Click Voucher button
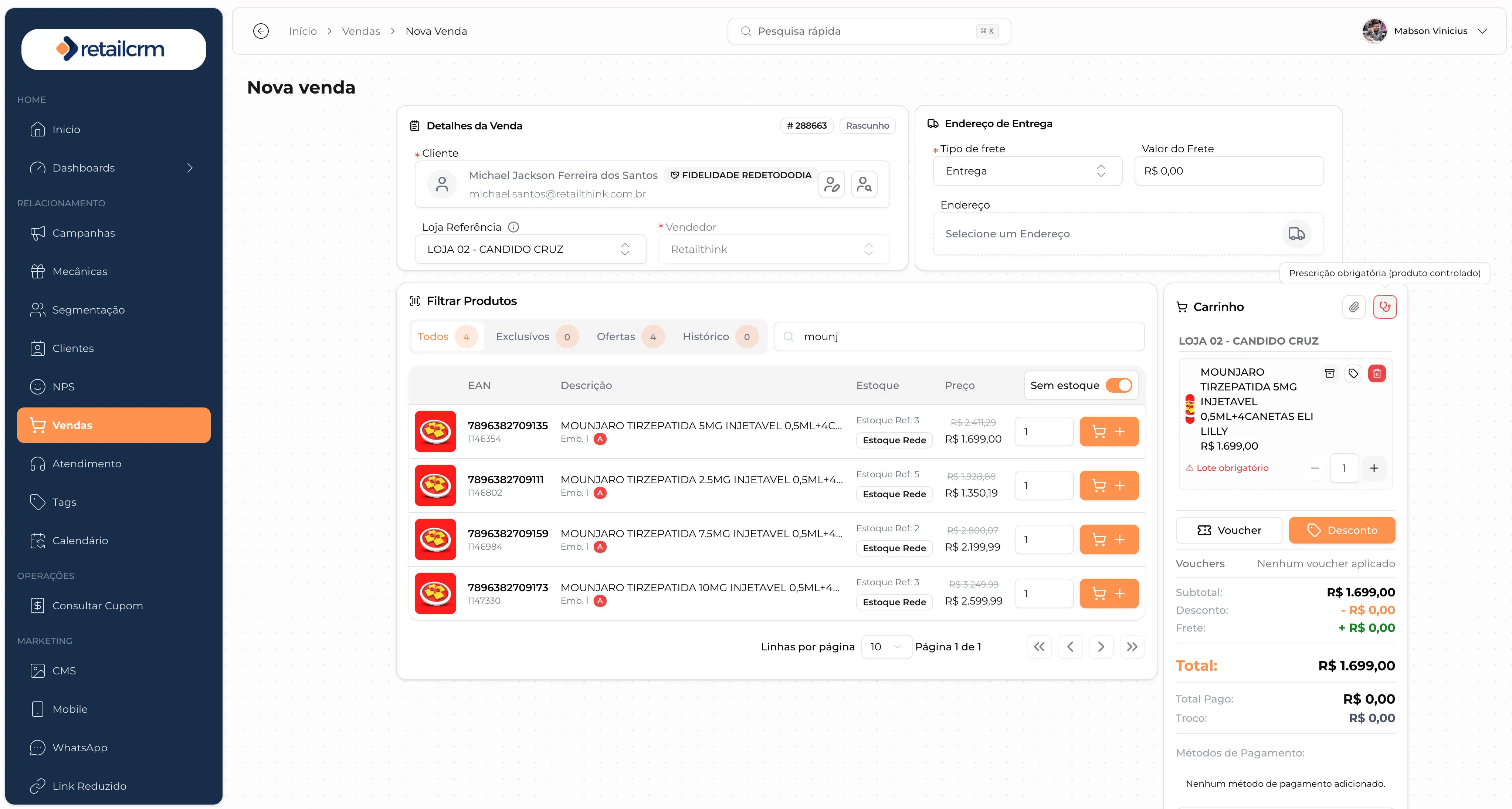 point(1229,530)
